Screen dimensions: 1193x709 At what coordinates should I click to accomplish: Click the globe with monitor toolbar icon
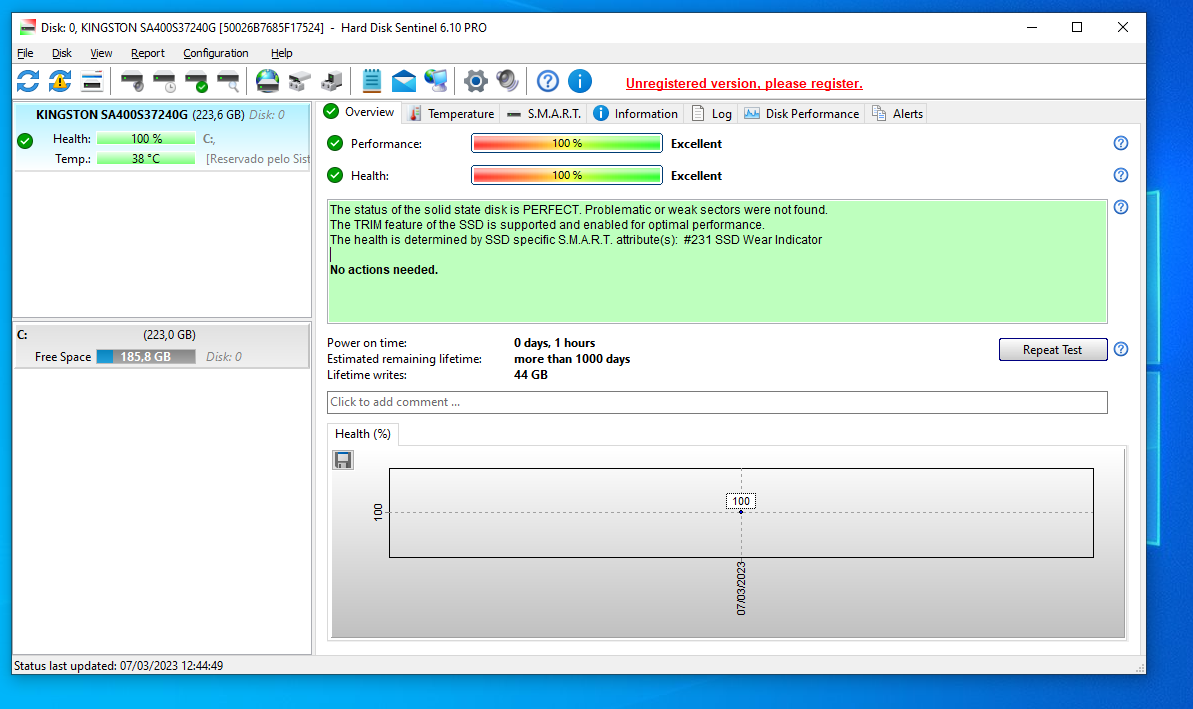pos(436,81)
